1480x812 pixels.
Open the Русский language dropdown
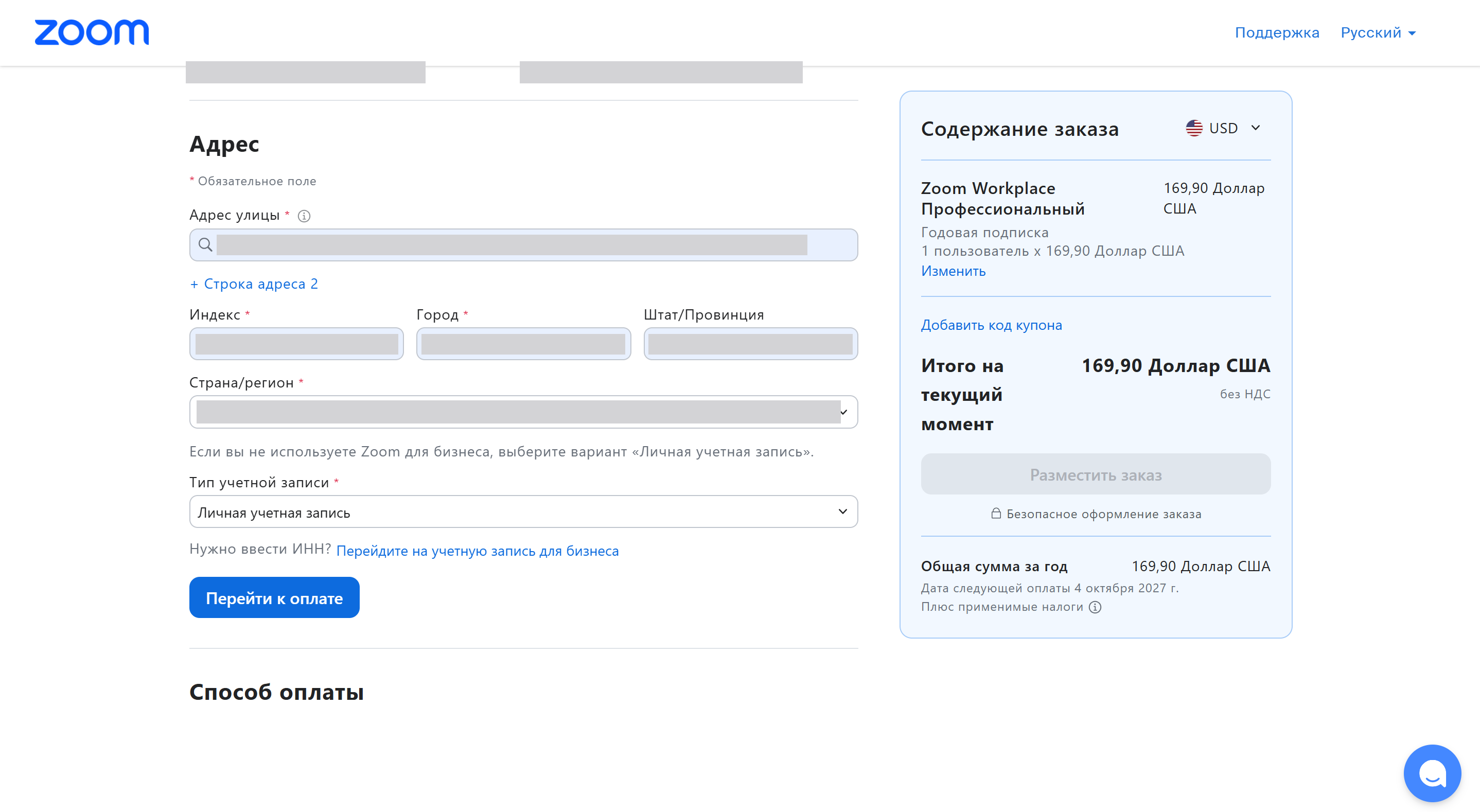(1378, 33)
